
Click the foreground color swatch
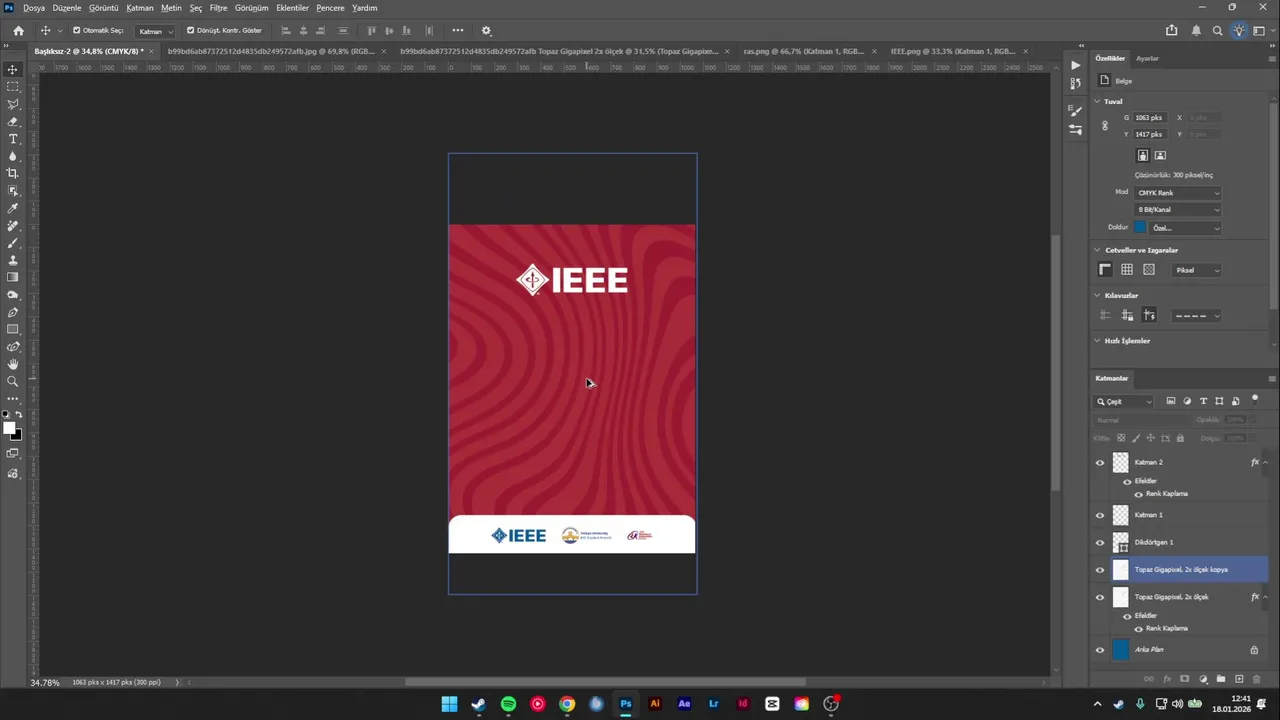pyautogui.click(x=9, y=428)
